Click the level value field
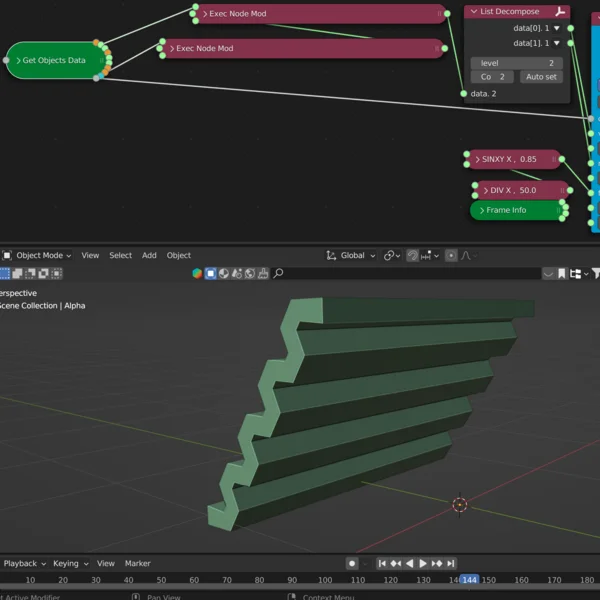The height and width of the screenshot is (600, 600). 516,63
